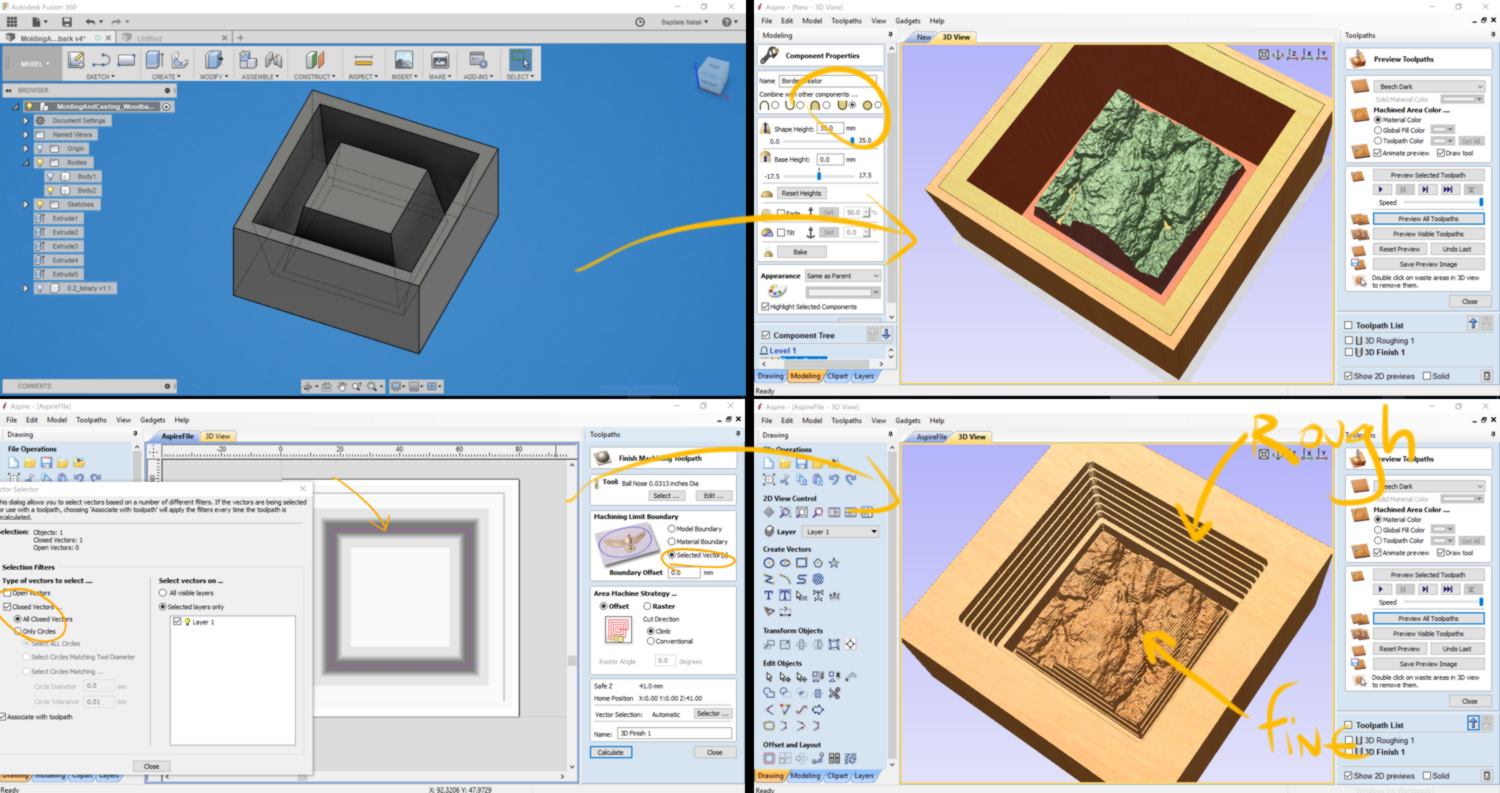Click the Draw Circle icon under Create Vectors
The width and height of the screenshot is (1500, 793).
769,563
